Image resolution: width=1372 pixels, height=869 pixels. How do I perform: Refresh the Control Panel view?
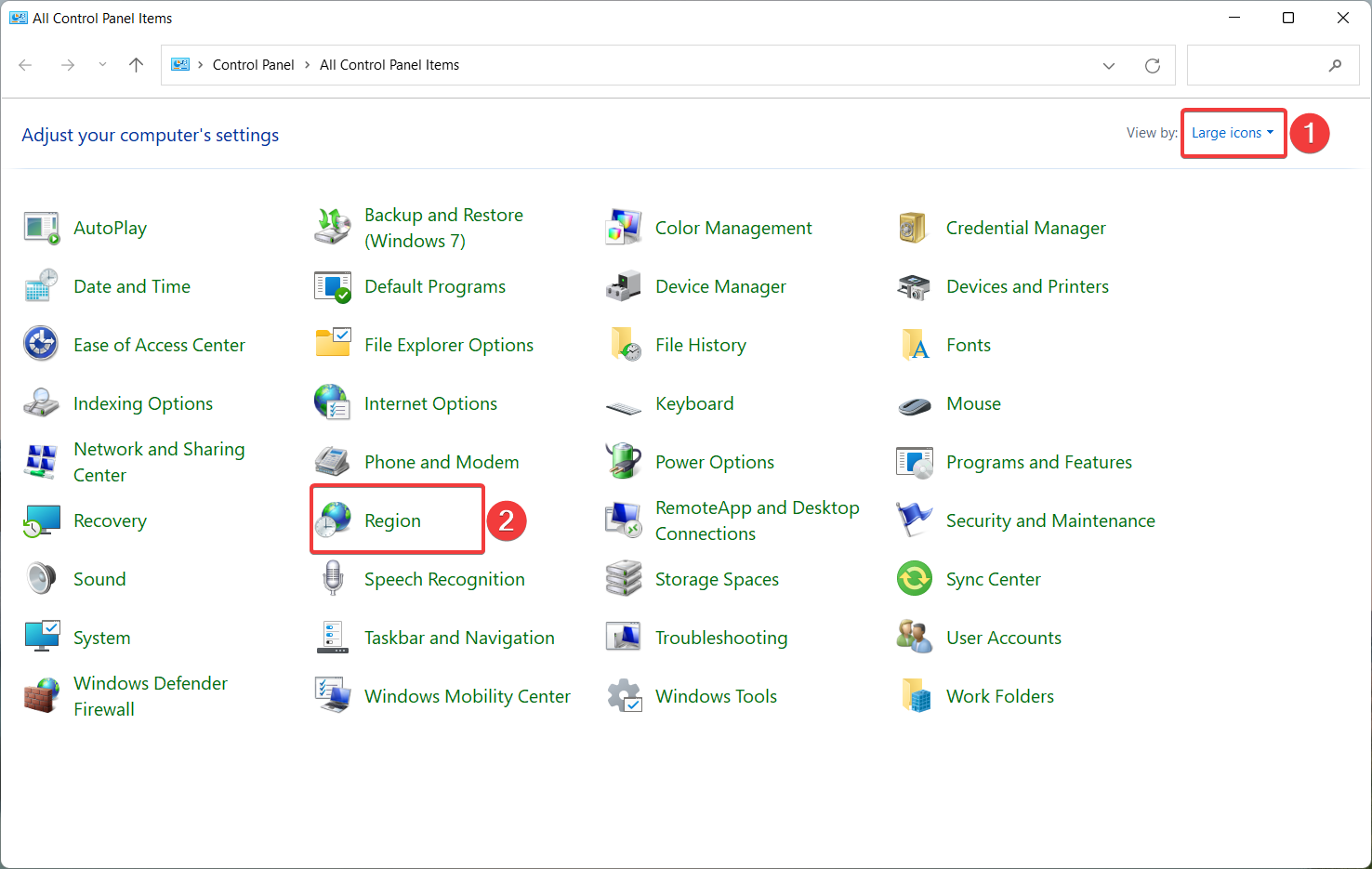pos(1153,65)
